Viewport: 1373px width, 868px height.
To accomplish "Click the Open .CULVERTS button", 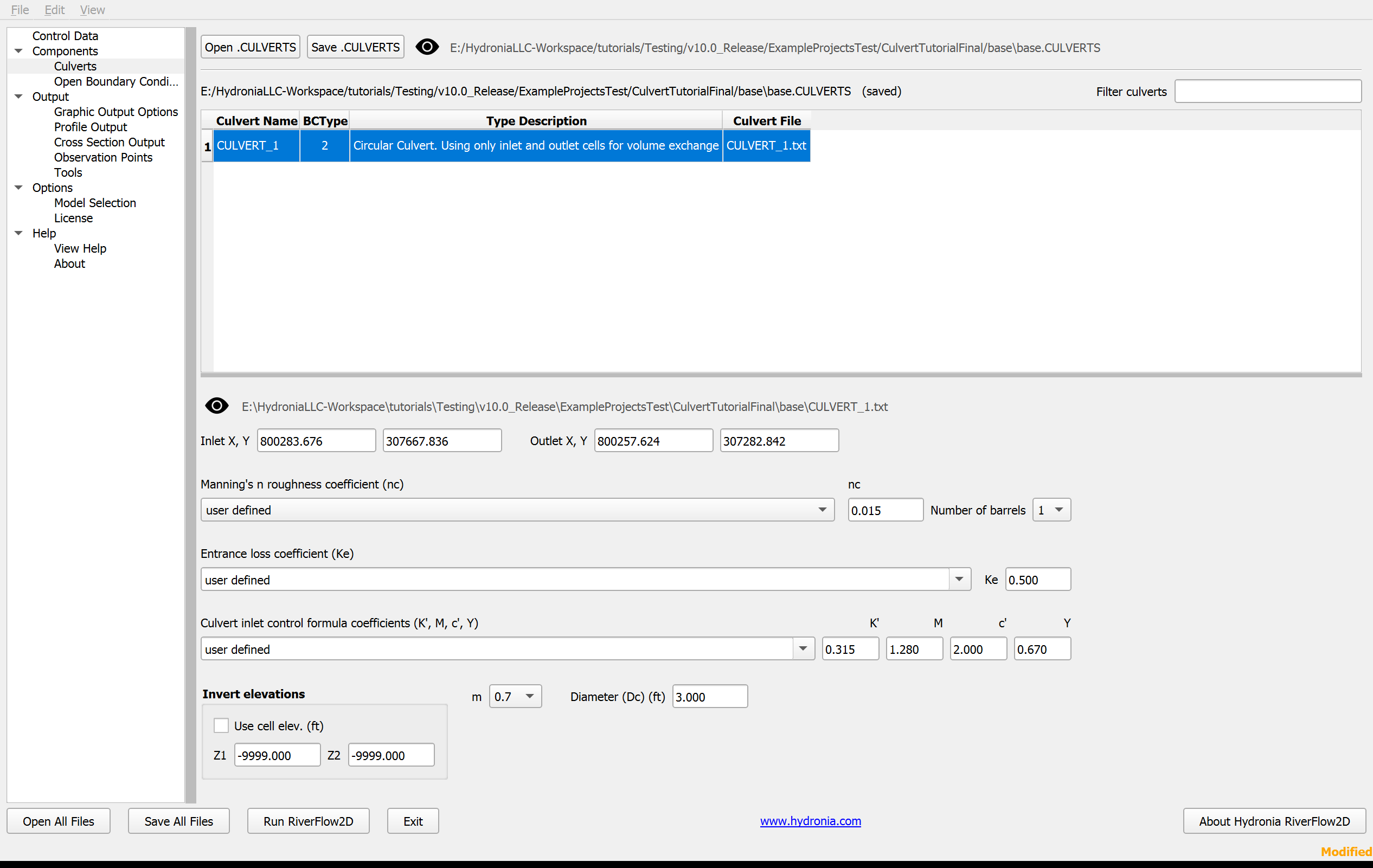I will click(x=251, y=47).
